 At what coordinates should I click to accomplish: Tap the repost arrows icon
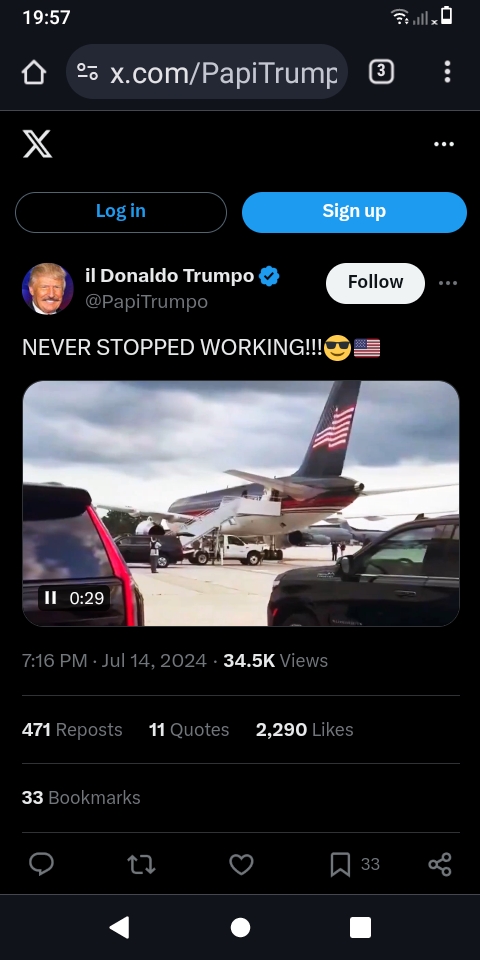(x=141, y=864)
